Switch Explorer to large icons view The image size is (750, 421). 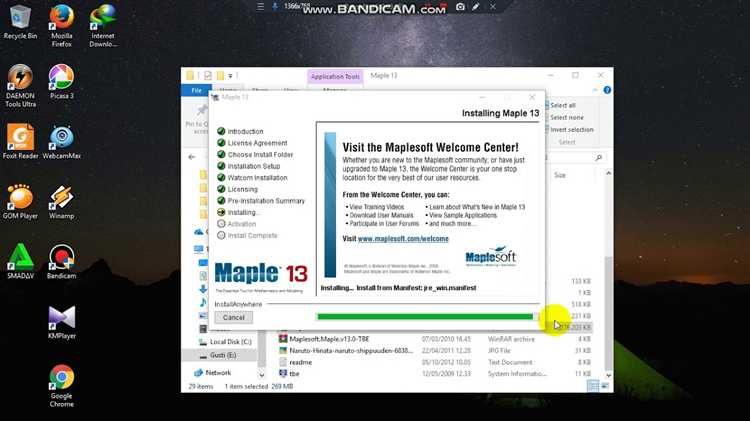(x=605, y=386)
